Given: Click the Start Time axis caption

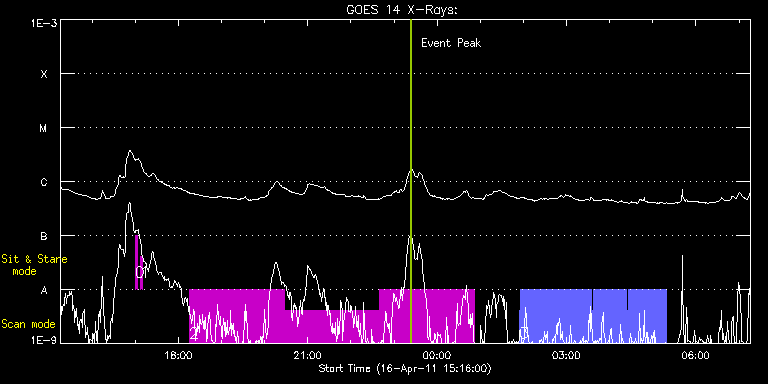Looking at the screenshot, I should [405, 368].
